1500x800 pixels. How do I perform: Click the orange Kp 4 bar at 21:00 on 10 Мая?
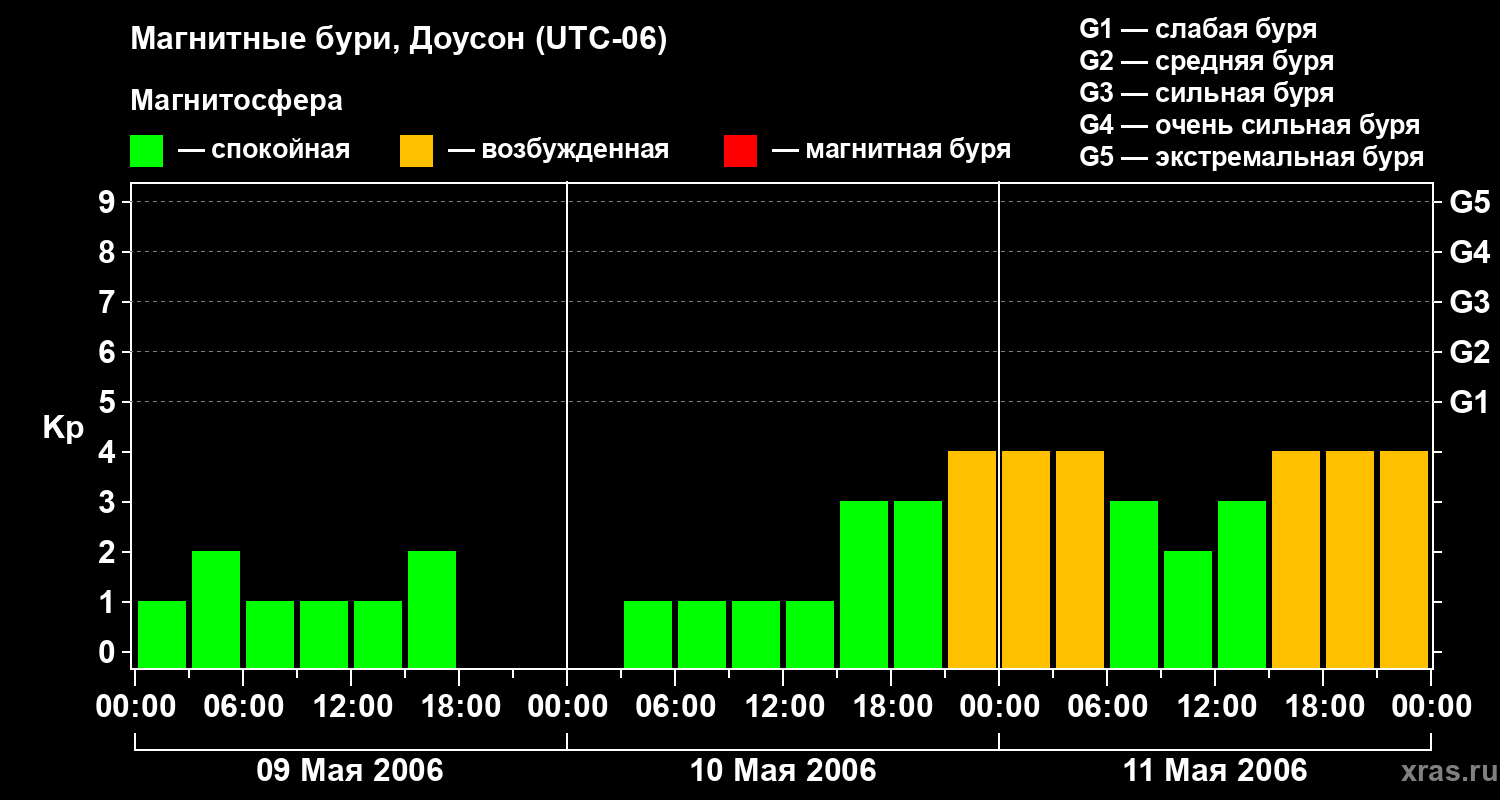[972, 559]
